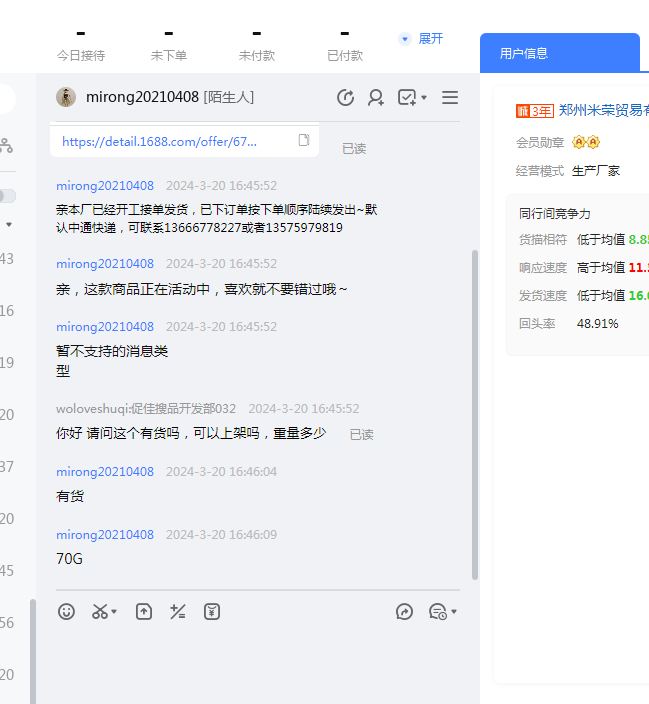The image size is (649, 704).
Task: Switch to the 用户信息 tab
Action: pos(524,53)
